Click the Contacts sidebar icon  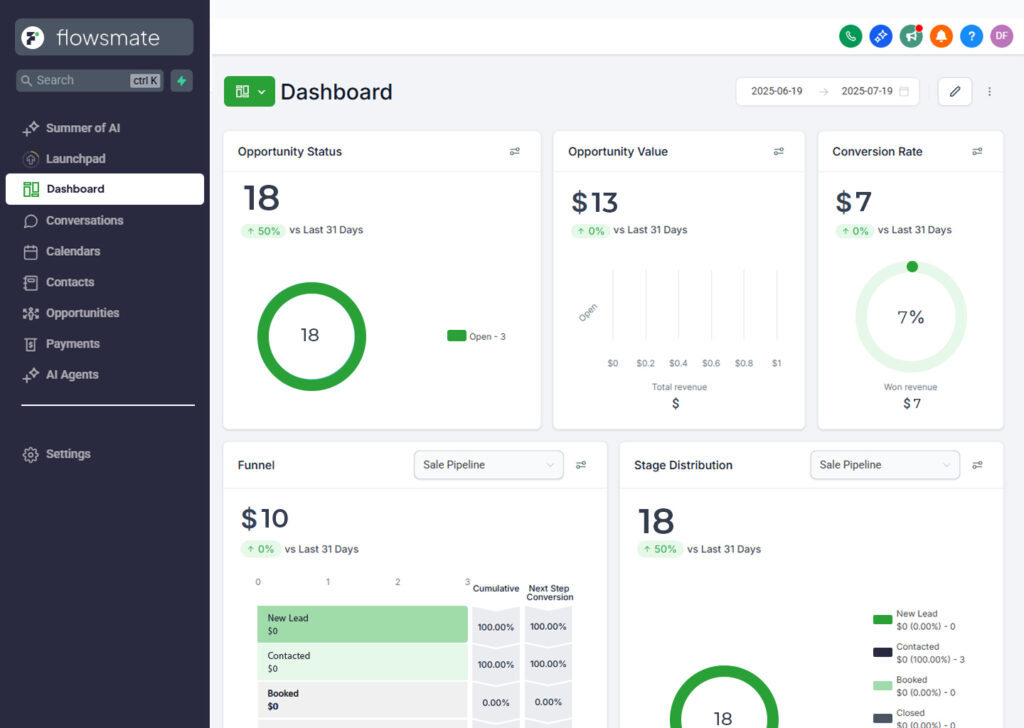click(31, 283)
